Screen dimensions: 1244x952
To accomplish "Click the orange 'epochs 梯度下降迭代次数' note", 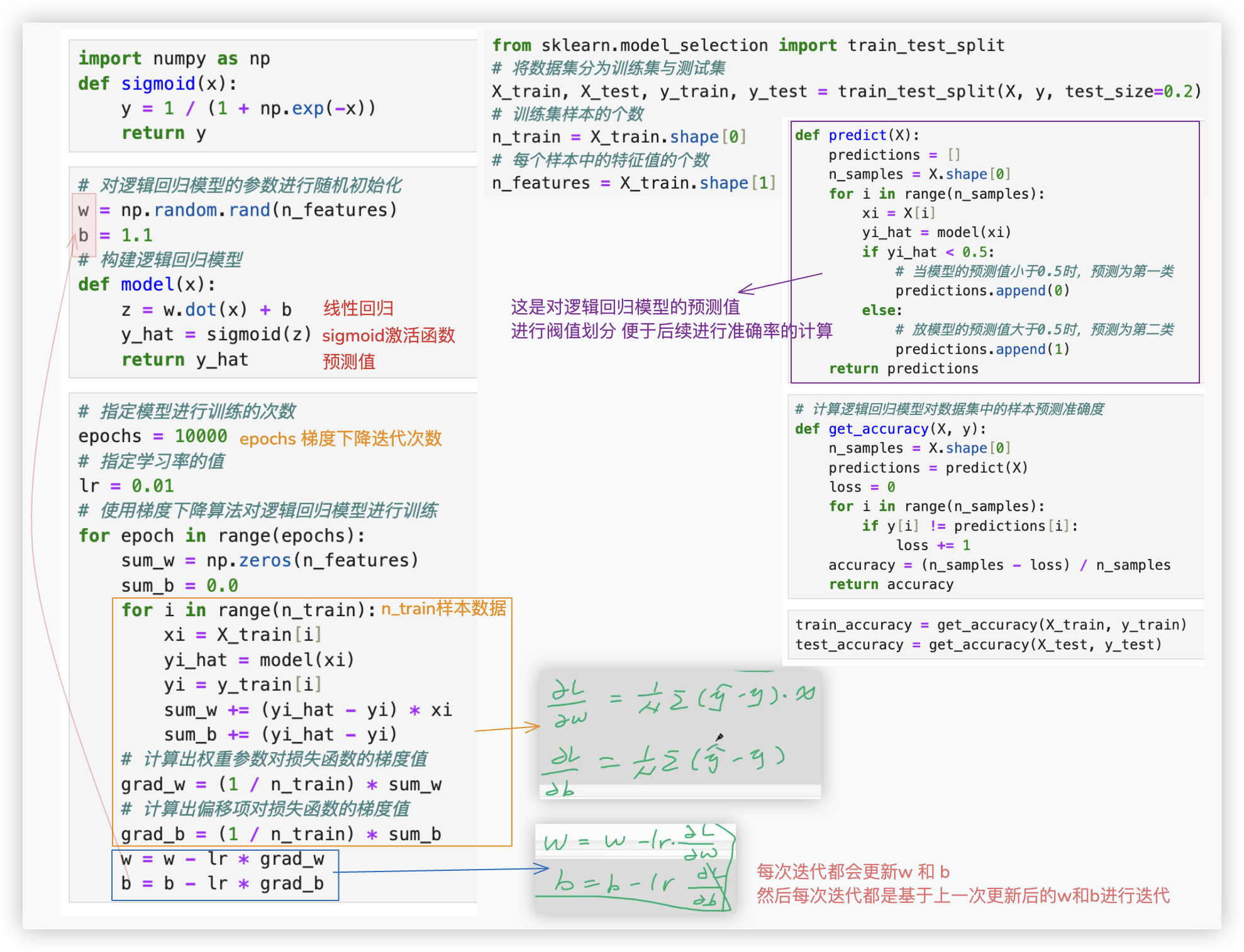I will click(340, 438).
